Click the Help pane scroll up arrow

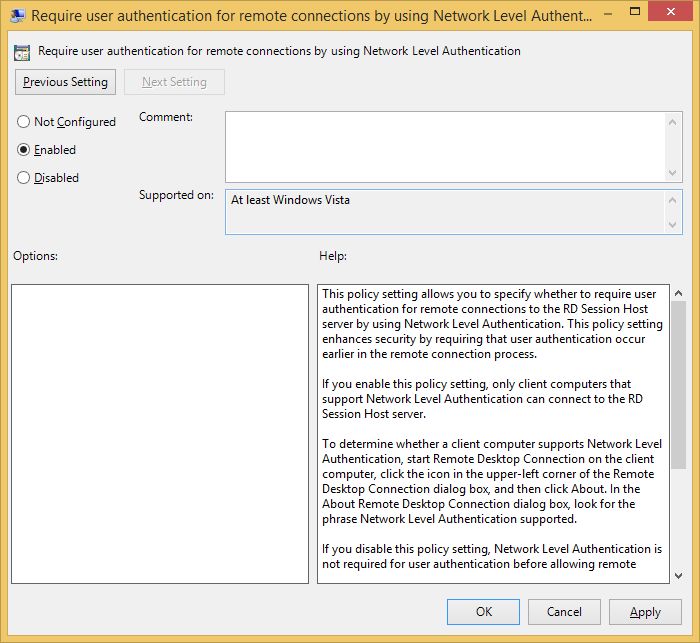point(678,294)
